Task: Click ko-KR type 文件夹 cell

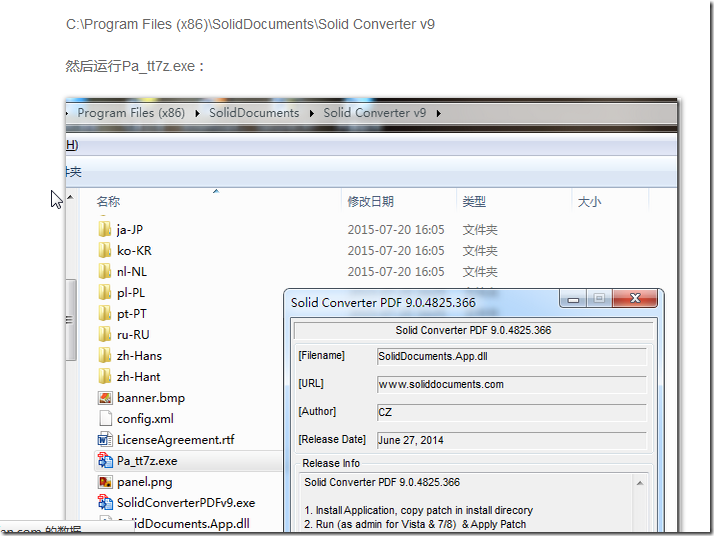Action: (x=480, y=250)
